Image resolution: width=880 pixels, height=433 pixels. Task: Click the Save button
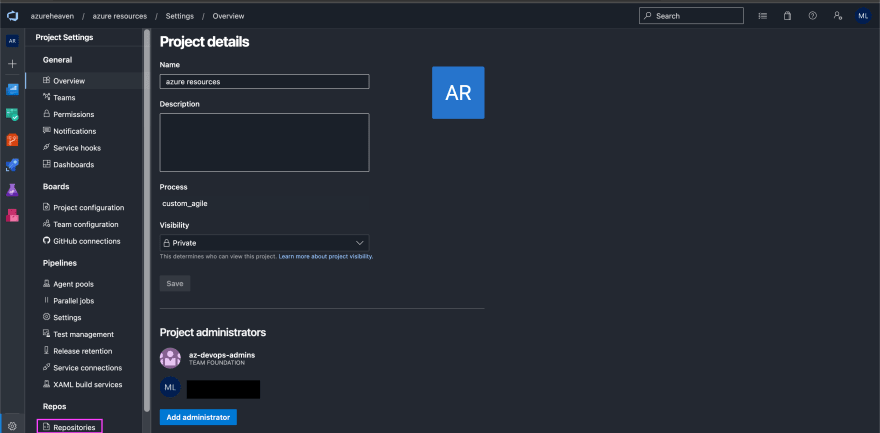pyautogui.click(x=175, y=283)
